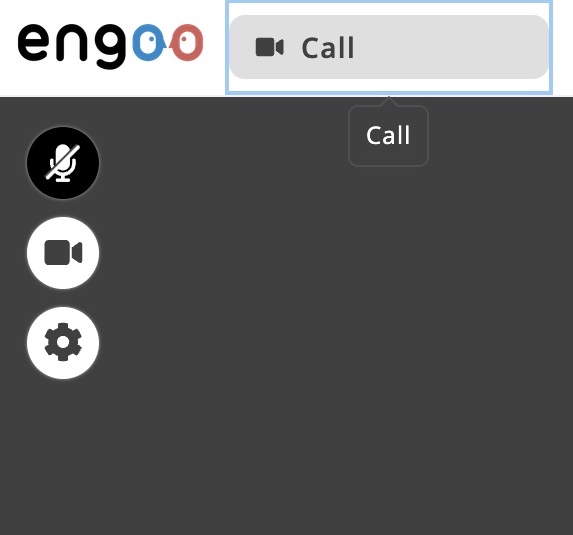This screenshot has height=535, width=573.
Task: Click the video camera glyph in the side controls
Action: [63, 253]
